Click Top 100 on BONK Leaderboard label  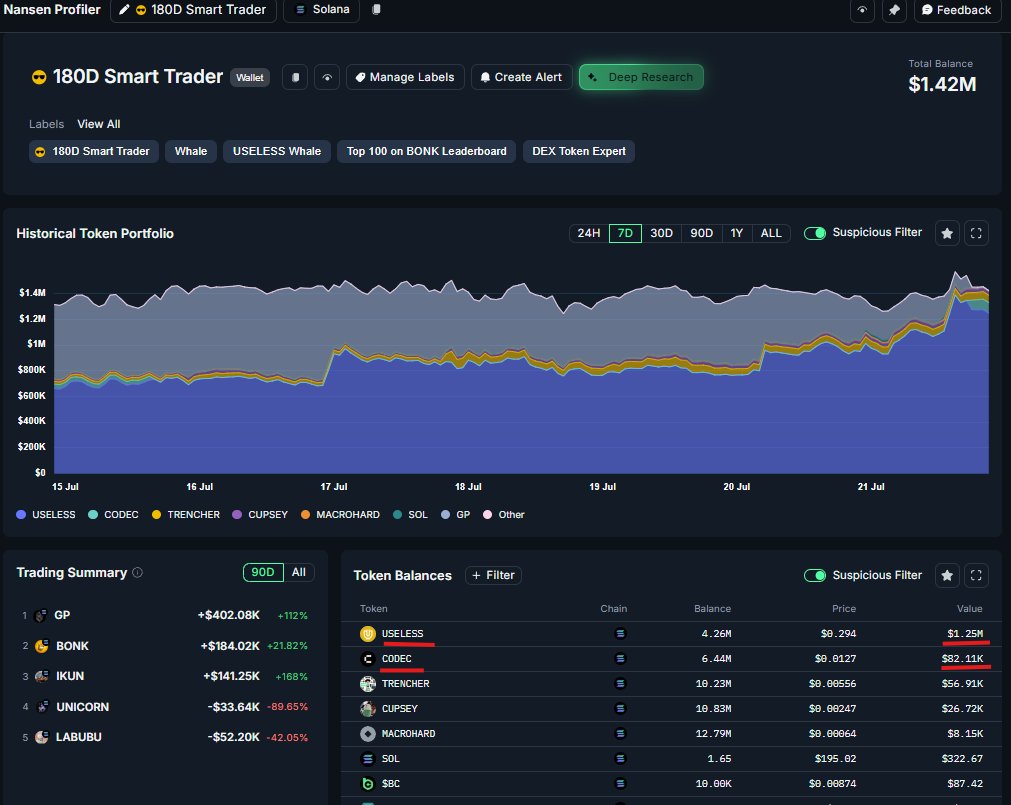coord(426,151)
